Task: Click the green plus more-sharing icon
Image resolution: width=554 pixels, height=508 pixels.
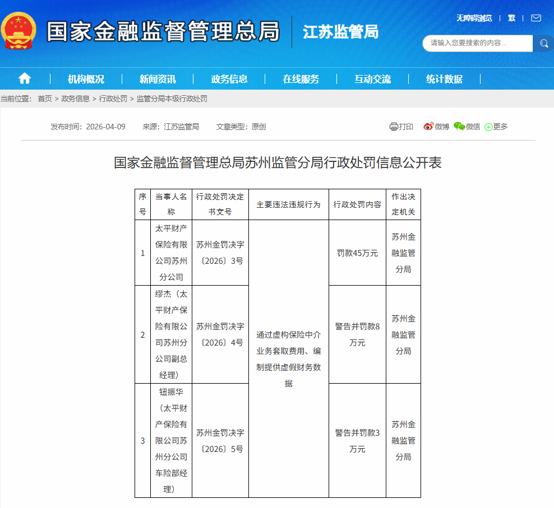Action: tap(488, 127)
